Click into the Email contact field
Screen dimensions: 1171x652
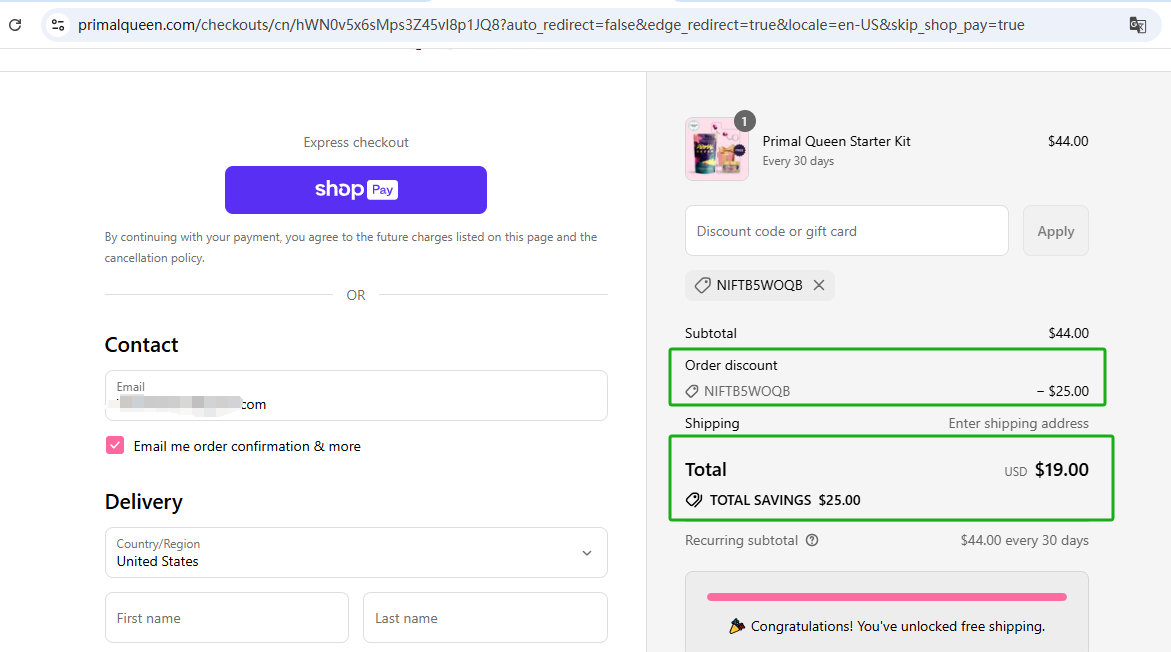[356, 395]
